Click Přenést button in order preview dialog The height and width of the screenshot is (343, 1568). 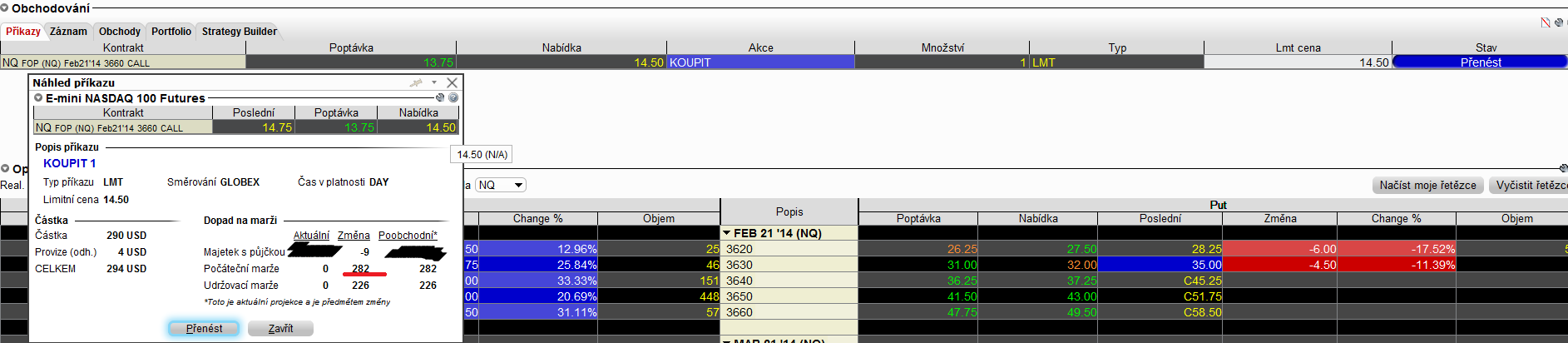tap(204, 328)
